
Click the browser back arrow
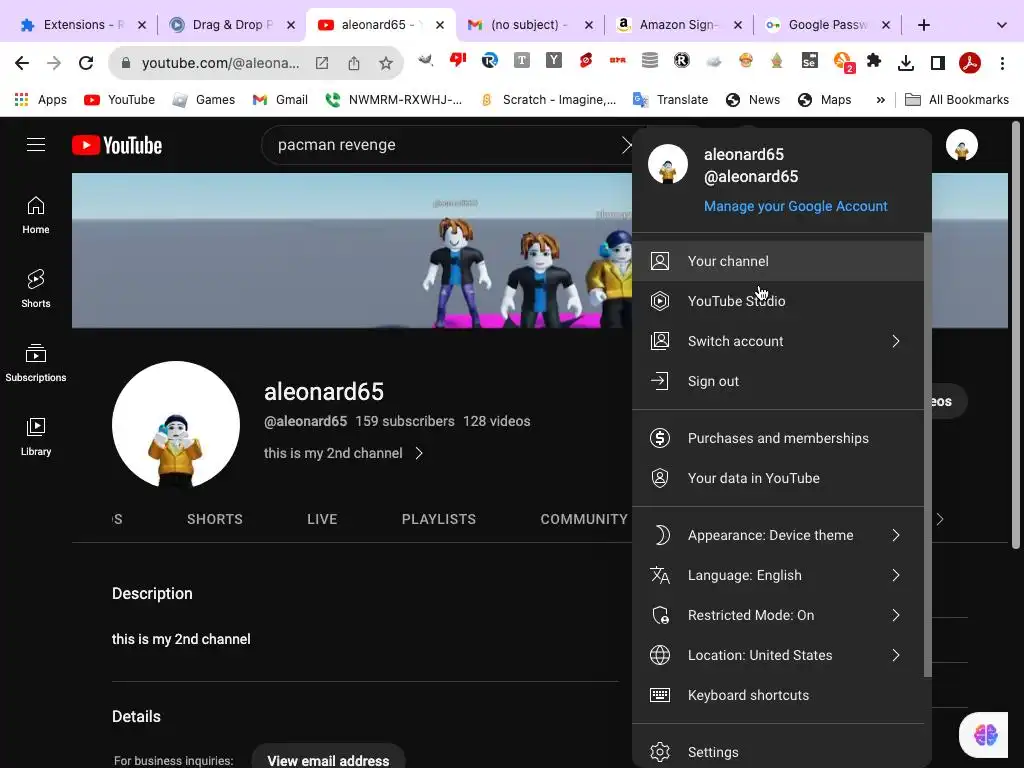(x=22, y=63)
